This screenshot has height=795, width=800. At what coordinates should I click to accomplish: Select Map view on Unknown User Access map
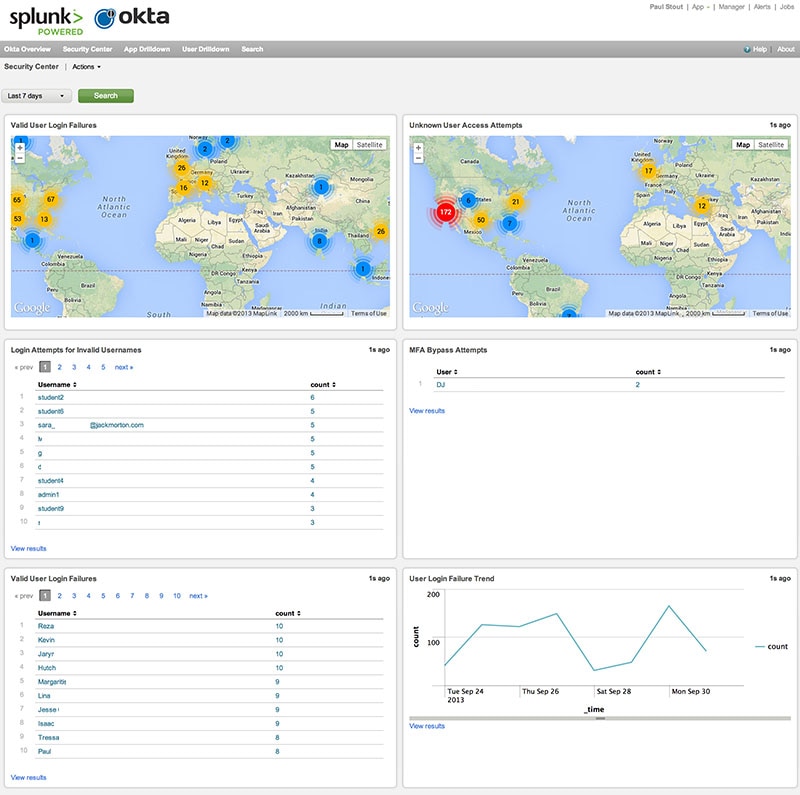click(743, 145)
